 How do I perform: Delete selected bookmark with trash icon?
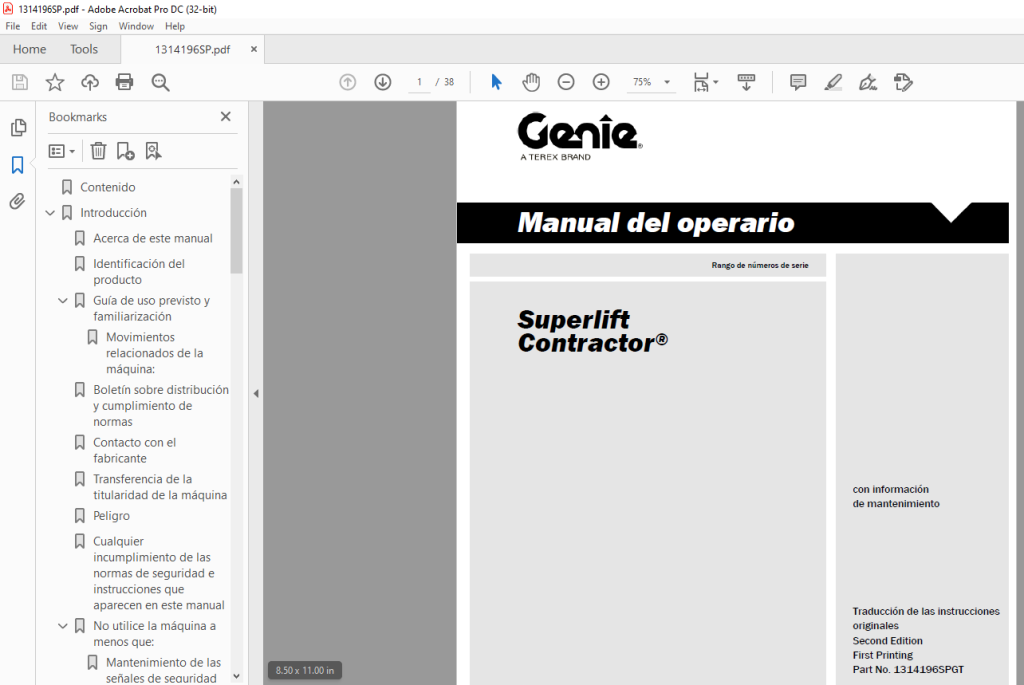(98, 151)
